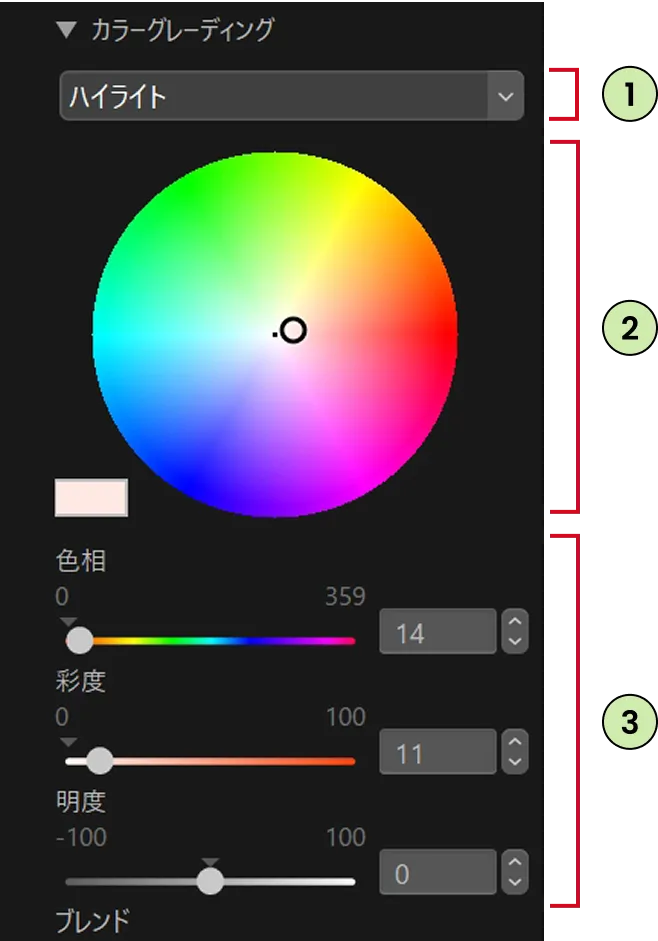This screenshot has width=658, height=941.
Task: Select the color preview swatch below the wheel
Action: pos(90,497)
